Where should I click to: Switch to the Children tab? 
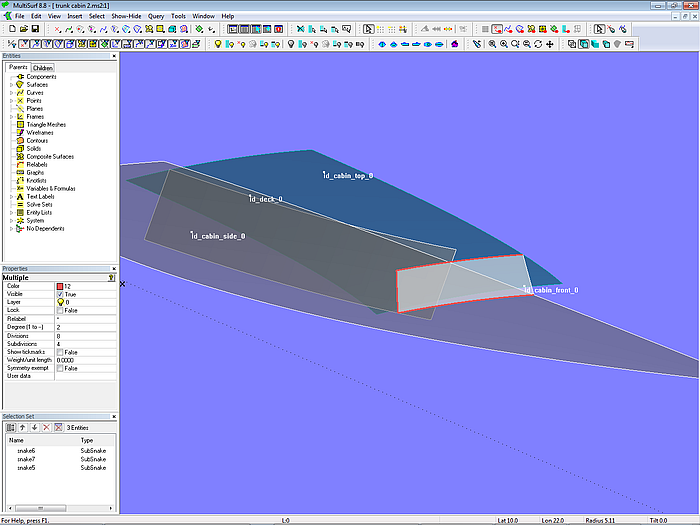coord(42,68)
